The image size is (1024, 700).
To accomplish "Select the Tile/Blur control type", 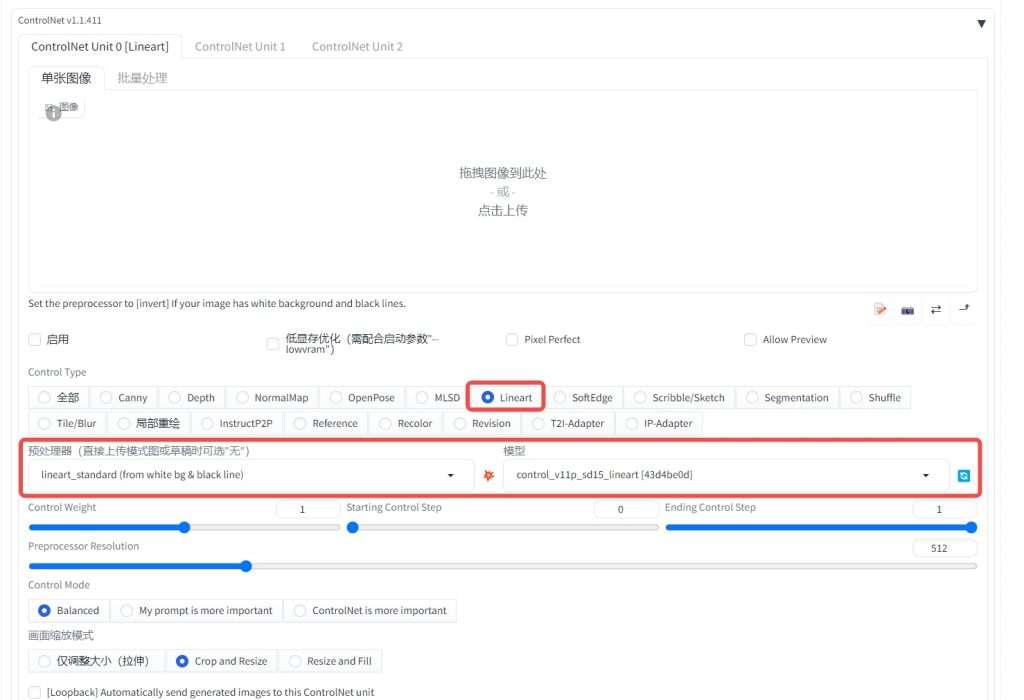I will 67,423.
